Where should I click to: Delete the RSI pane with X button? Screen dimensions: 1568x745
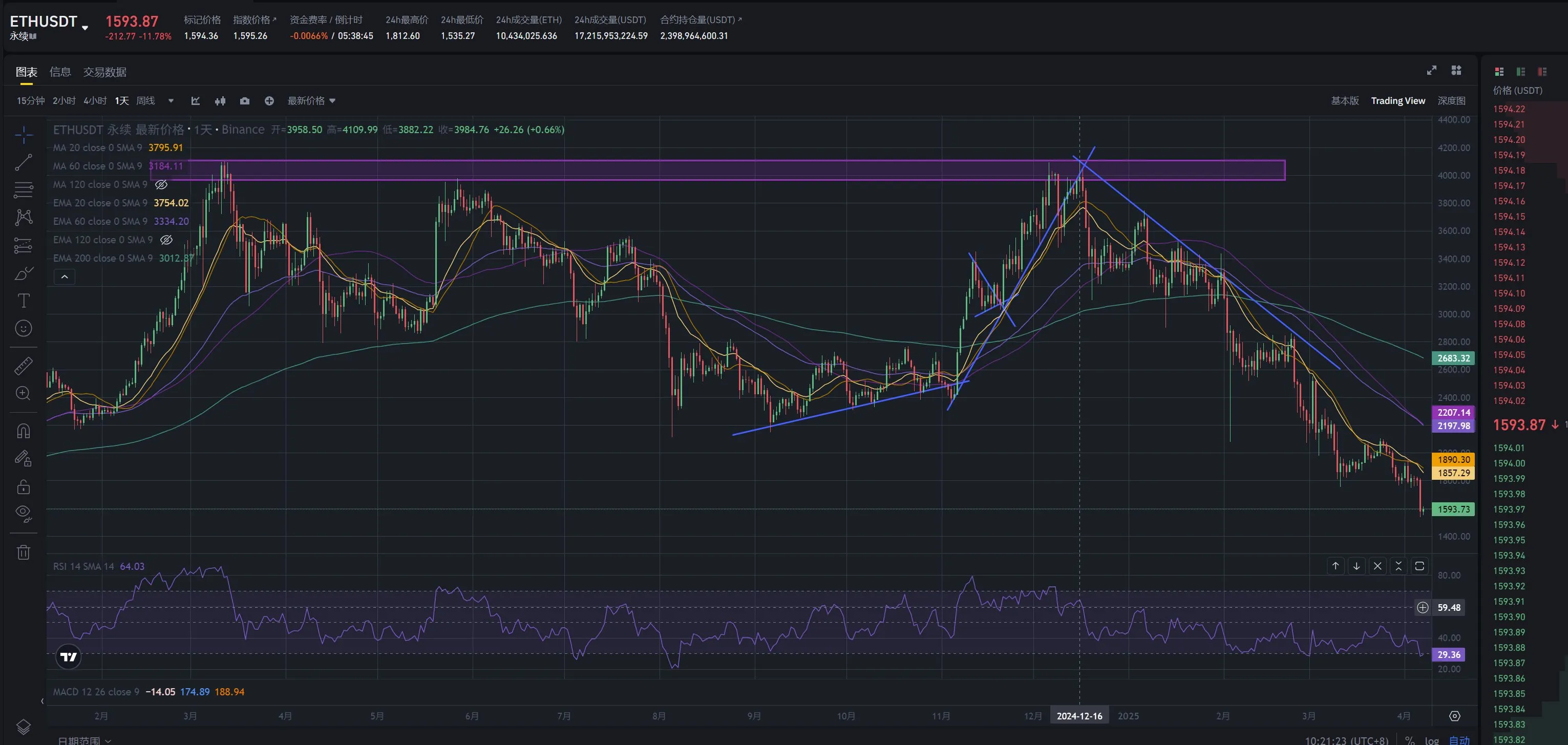coord(1378,566)
